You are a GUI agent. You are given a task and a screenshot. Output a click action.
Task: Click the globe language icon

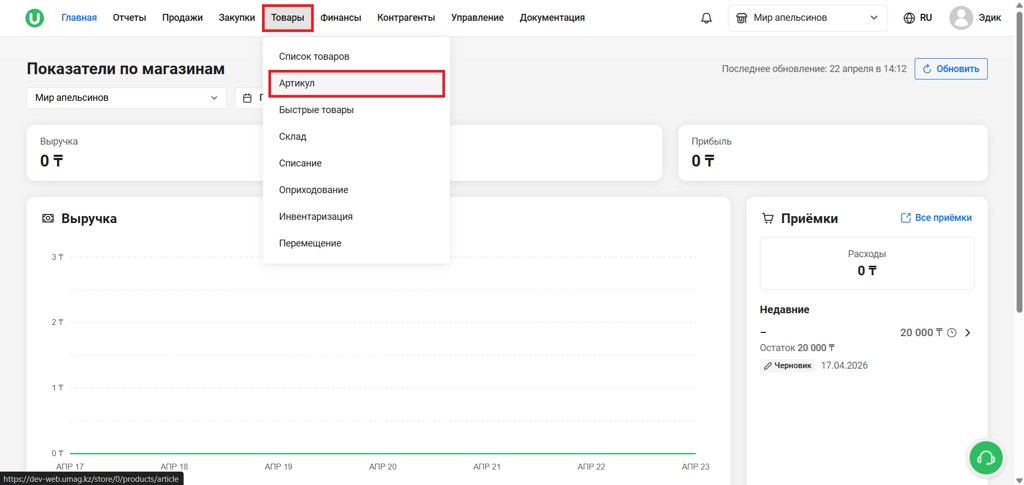[x=909, y=18]
